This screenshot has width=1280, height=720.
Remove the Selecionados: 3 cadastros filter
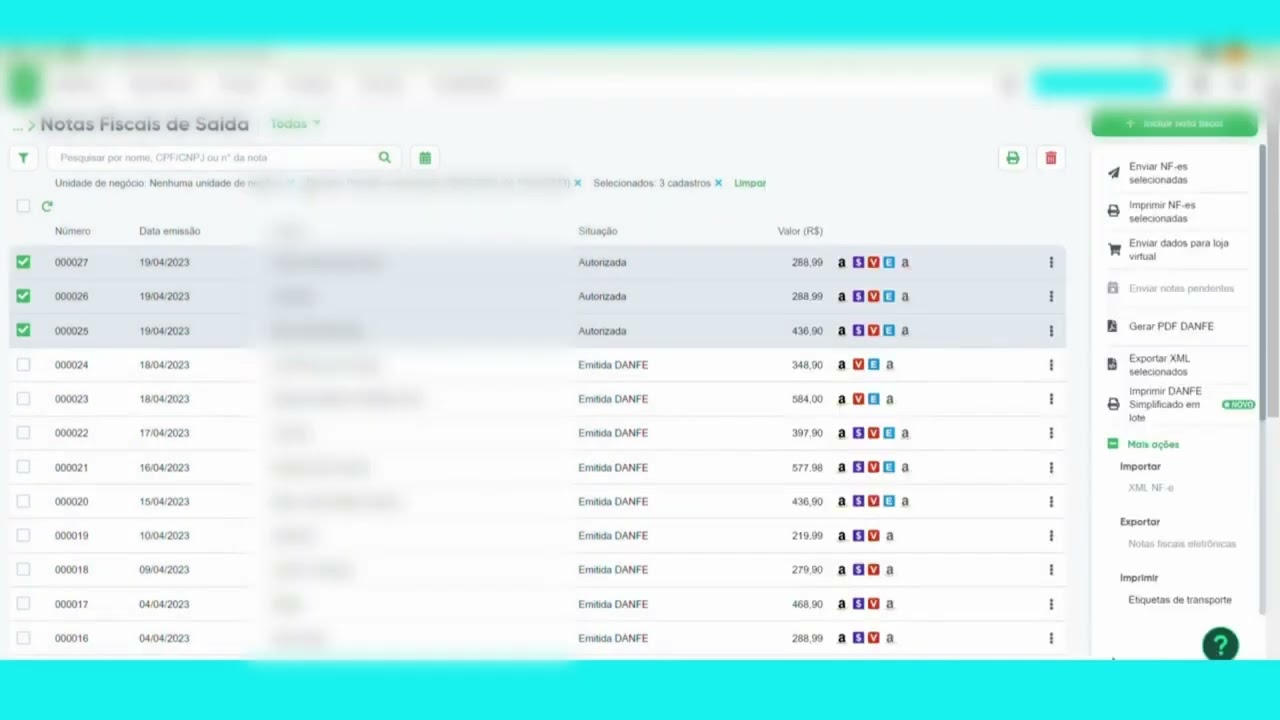(x=718, y=183)
